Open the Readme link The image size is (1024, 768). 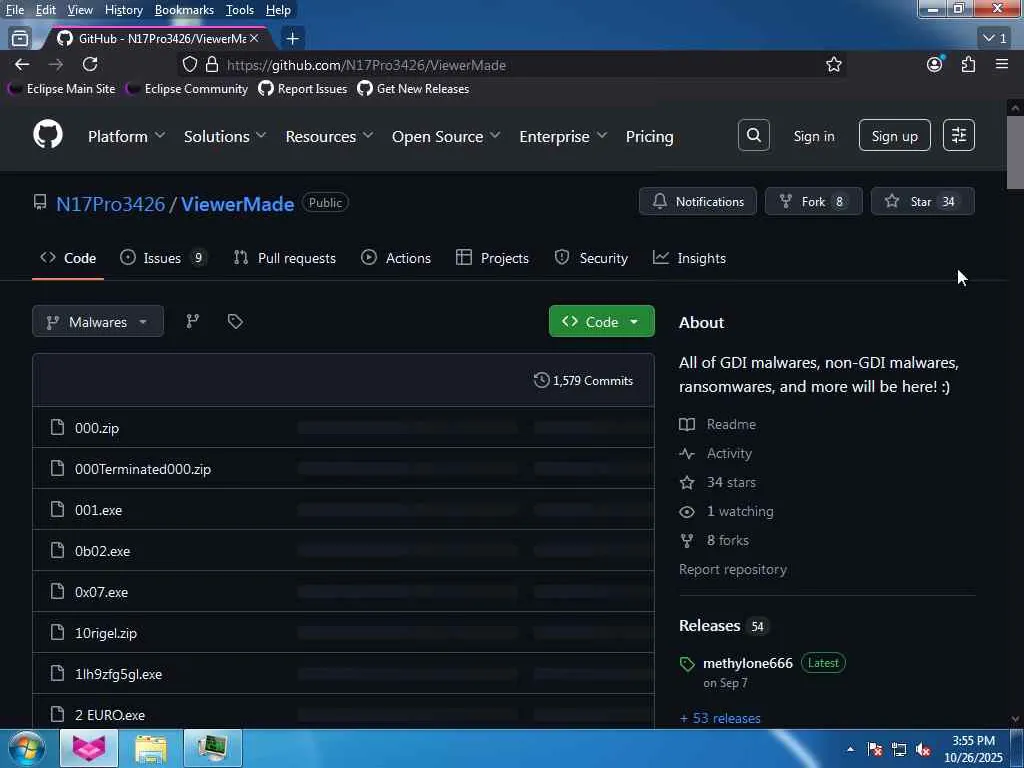(x=731, y=424)
